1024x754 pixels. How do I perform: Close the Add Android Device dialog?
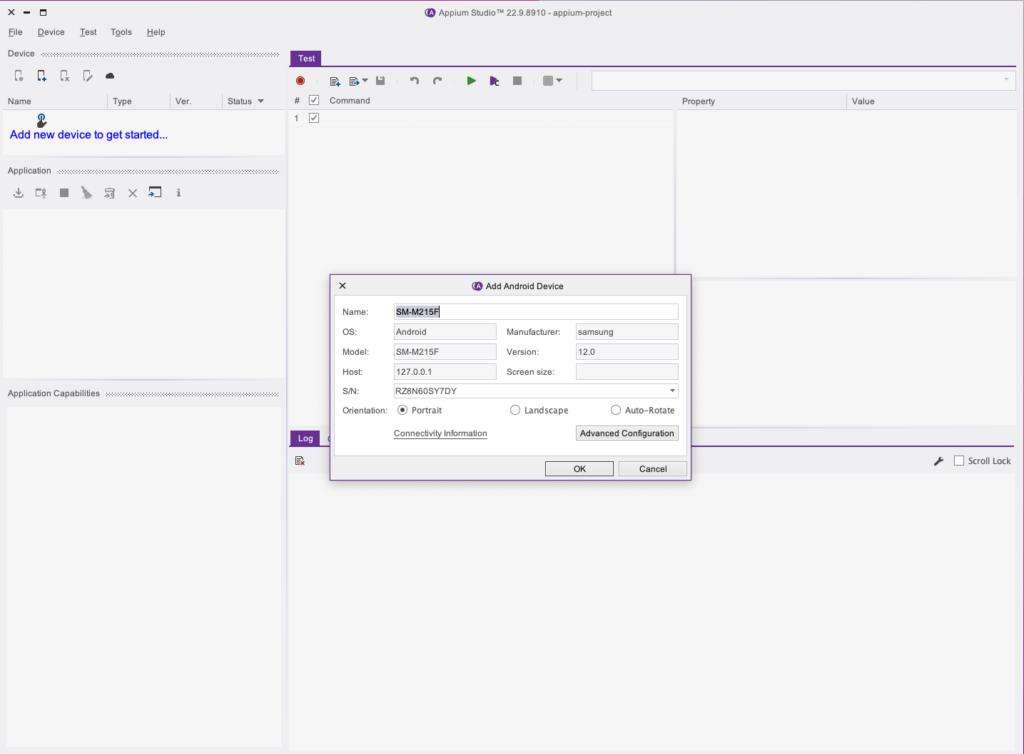coord(342,286)
